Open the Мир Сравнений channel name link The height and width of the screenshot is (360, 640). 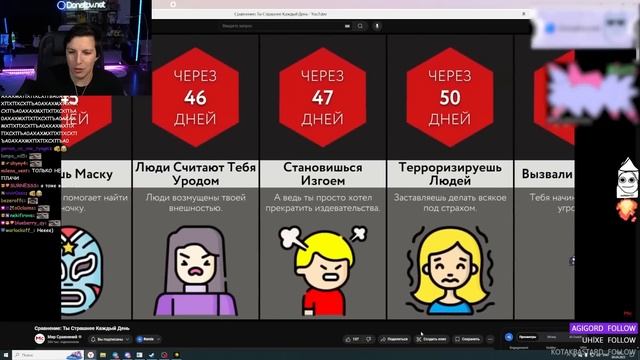(62, 337)
